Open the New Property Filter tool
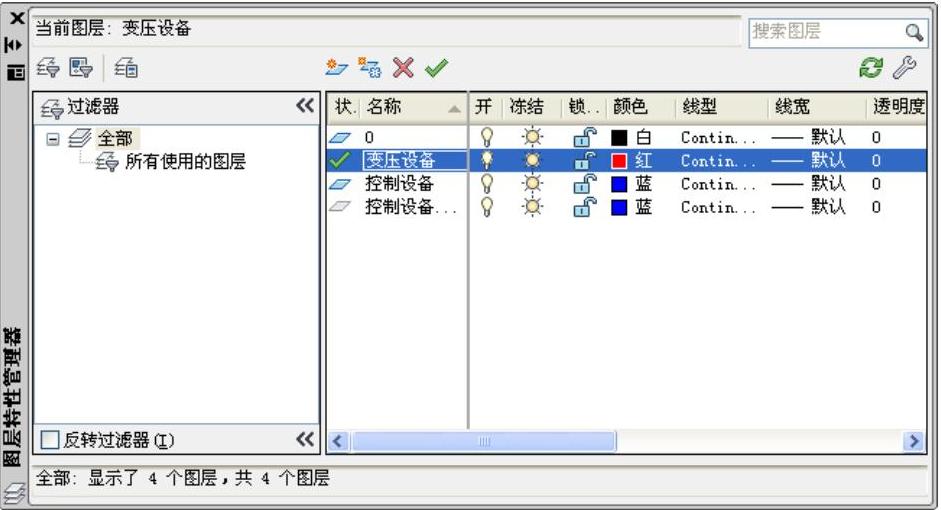This screenshot has width=941, height=510. coord(48,67)
